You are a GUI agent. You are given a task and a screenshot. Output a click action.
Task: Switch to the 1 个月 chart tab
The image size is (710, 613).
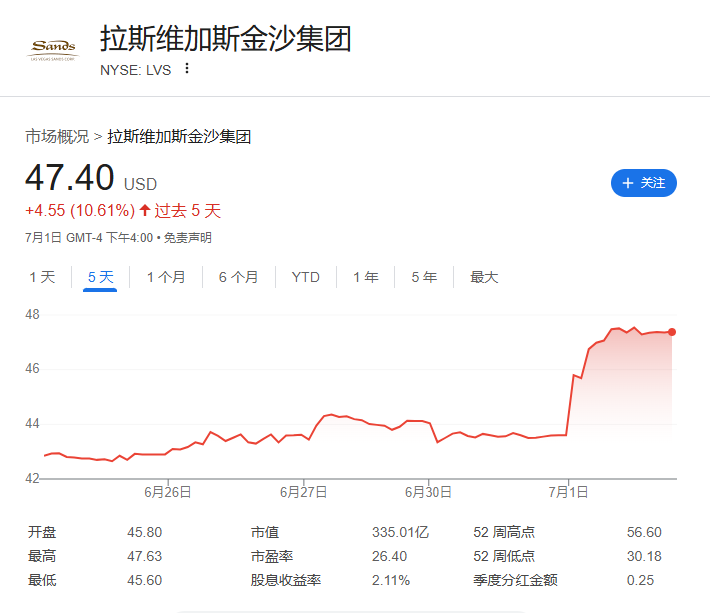coord(166,277)
